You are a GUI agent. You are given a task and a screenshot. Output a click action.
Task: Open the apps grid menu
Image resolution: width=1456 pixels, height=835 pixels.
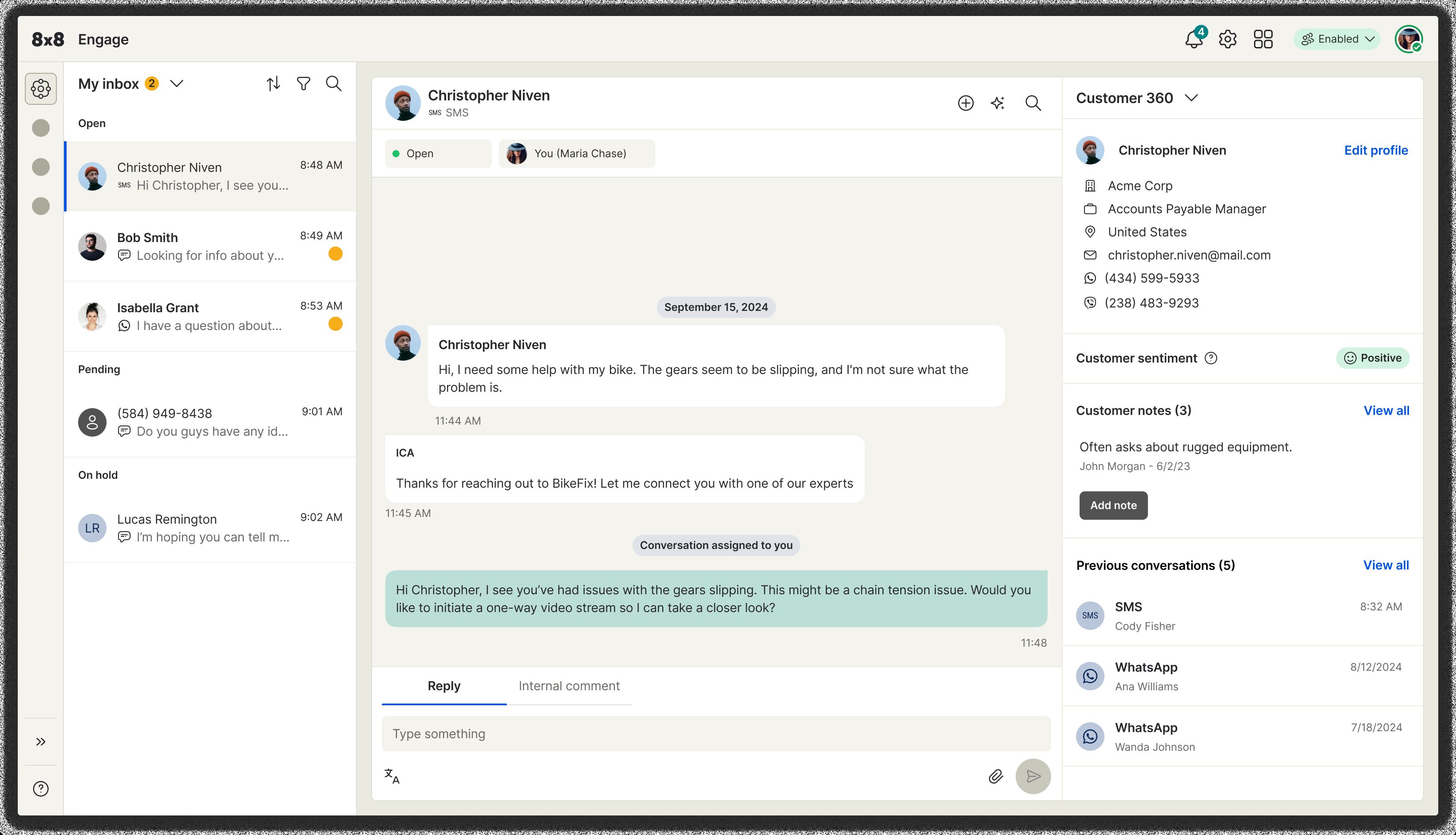click(1263, 40)
